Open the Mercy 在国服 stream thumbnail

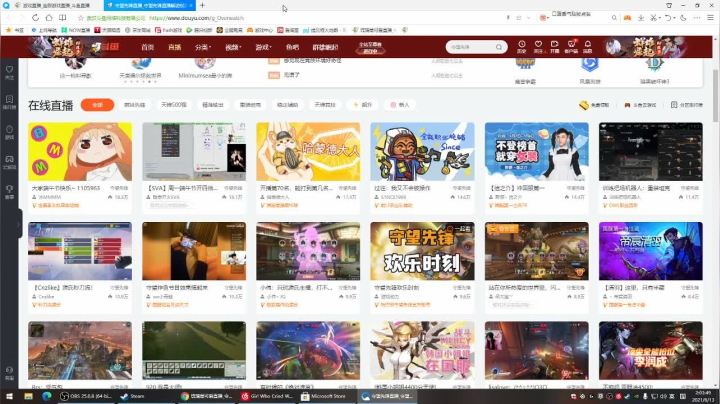422,350
